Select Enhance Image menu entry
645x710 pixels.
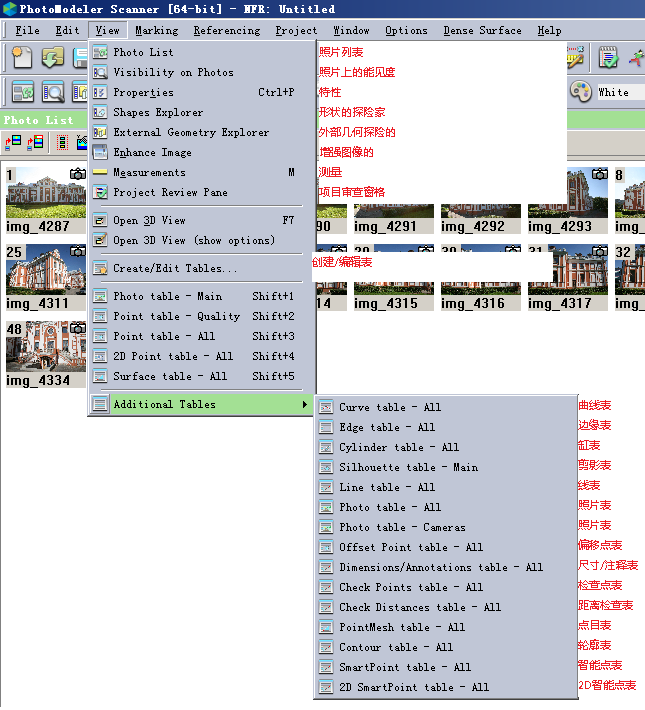coord(202,152)
